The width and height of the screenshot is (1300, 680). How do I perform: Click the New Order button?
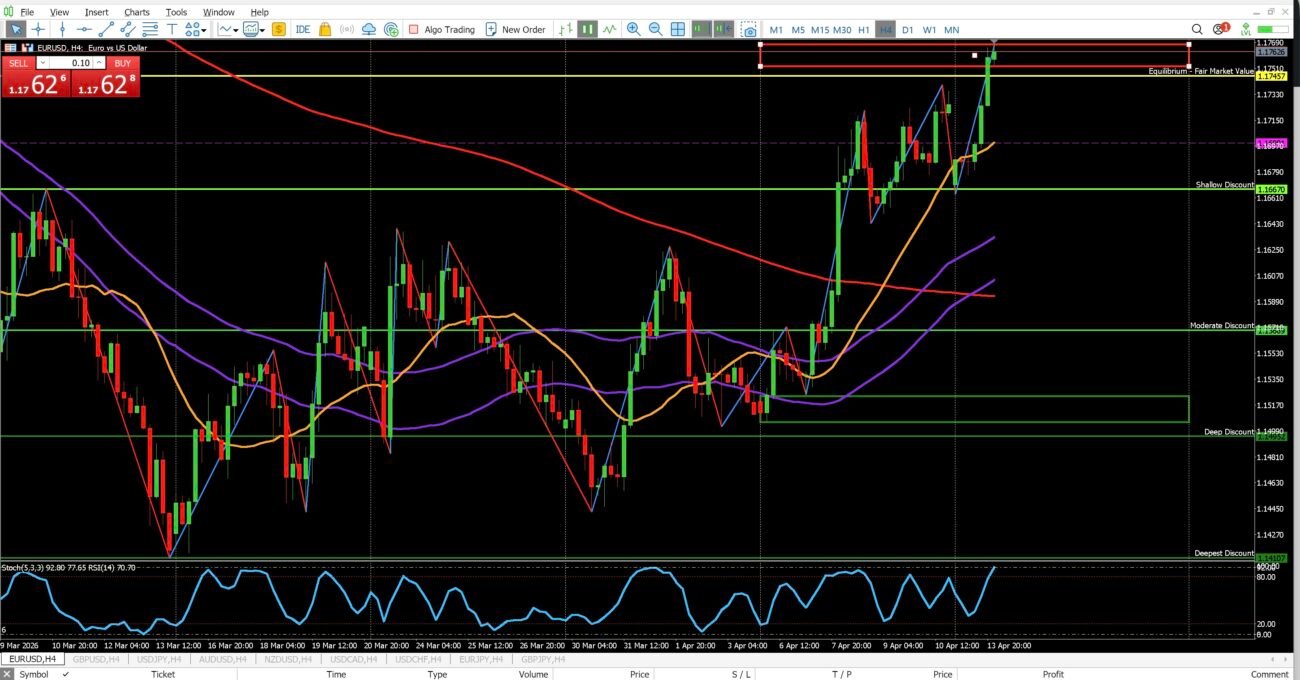click(515, 30)
